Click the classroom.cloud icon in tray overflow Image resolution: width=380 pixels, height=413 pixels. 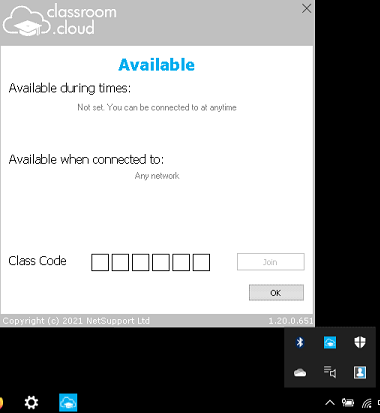coord(330,342)
